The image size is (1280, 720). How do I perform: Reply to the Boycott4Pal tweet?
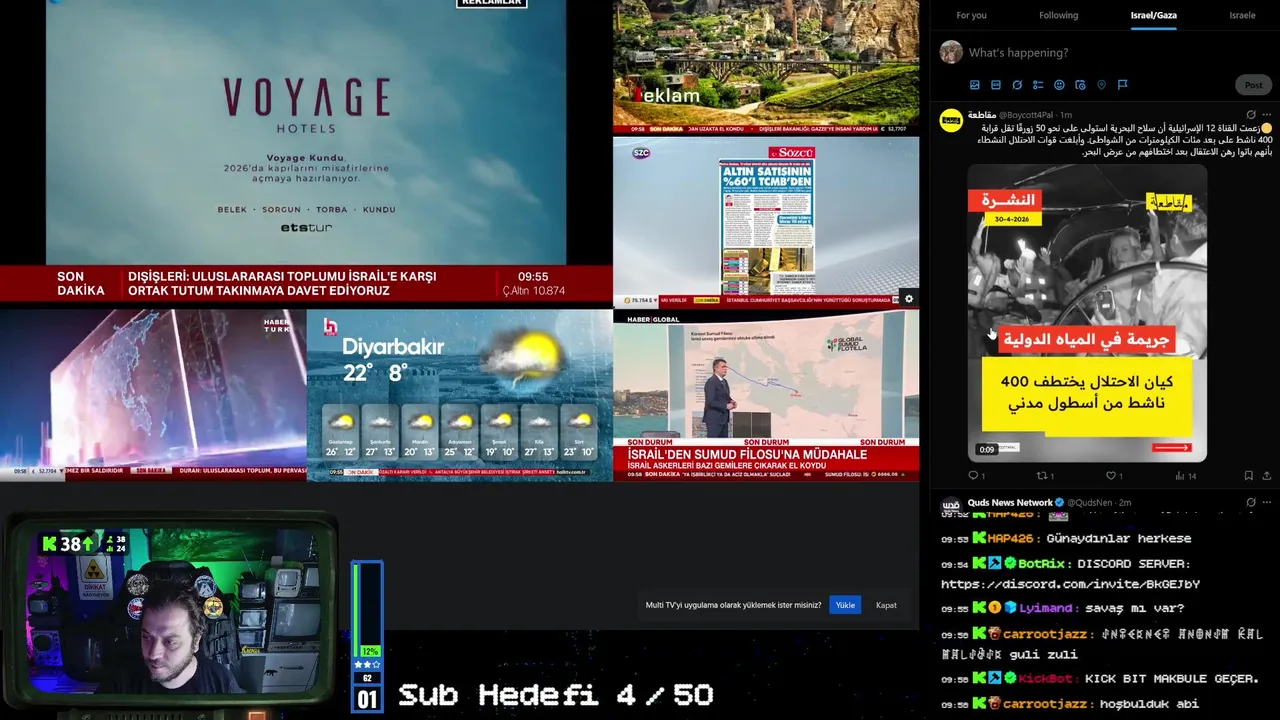pos(973,476)
